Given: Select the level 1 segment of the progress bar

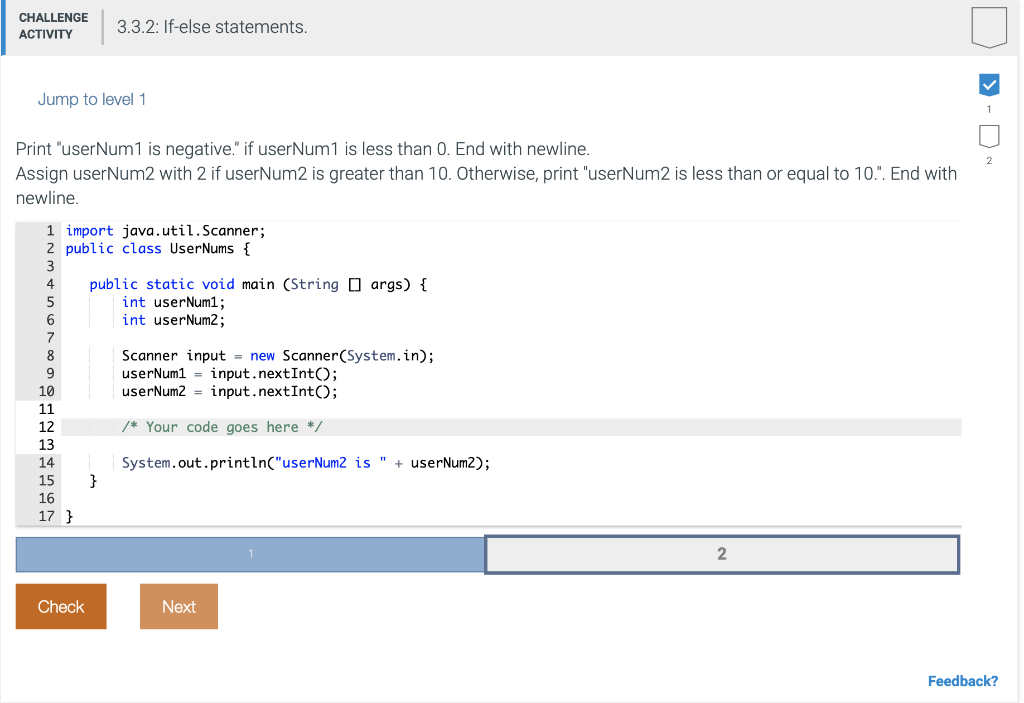Looking at the screenshot, I should click(249, 554).
